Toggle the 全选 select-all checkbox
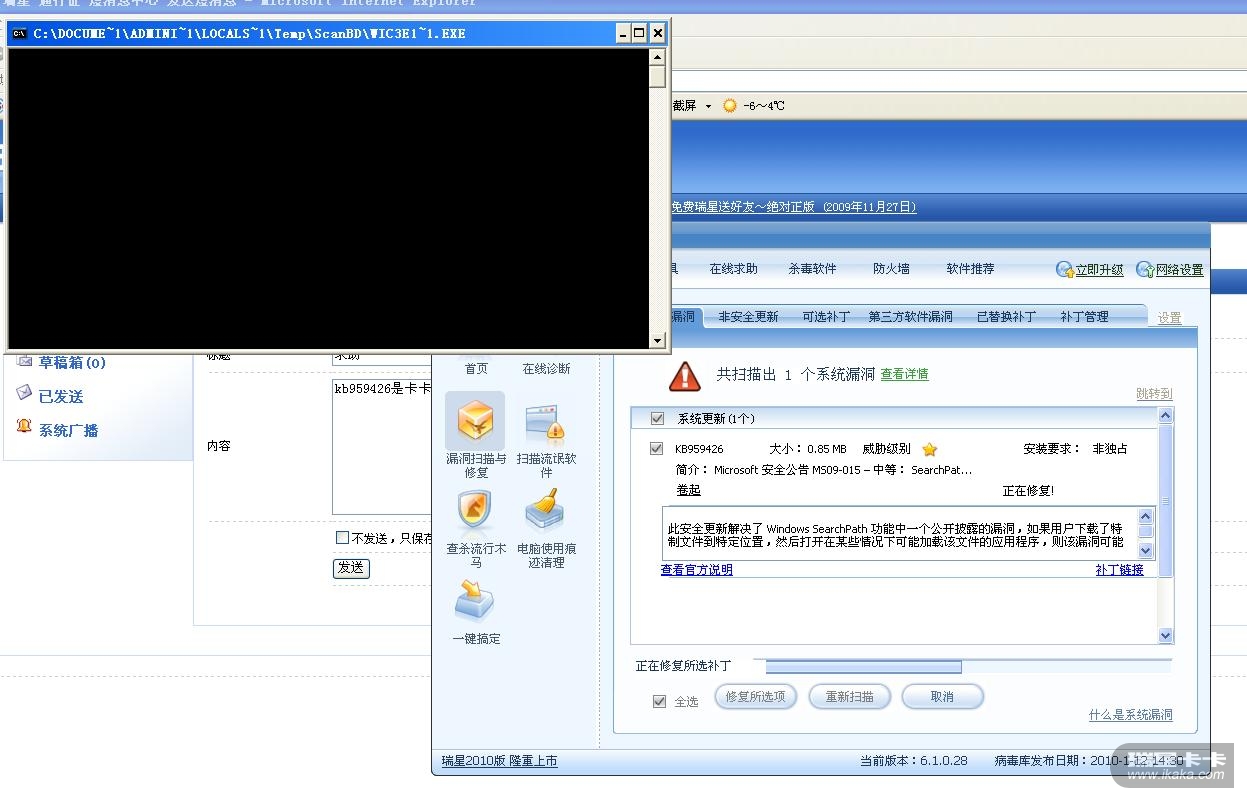This screenshot has width=1247, height=796. click(x=659, y=702)
